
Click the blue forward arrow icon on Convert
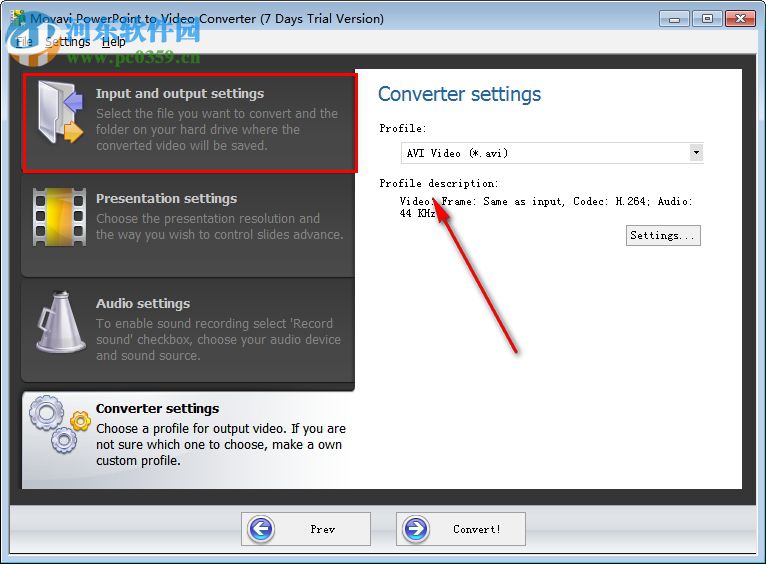click(416, 529)
